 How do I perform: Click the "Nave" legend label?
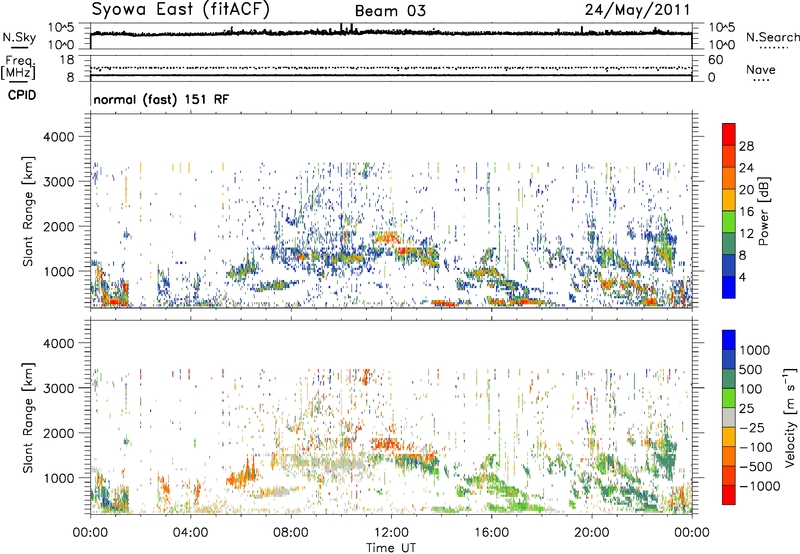[760, 69]
